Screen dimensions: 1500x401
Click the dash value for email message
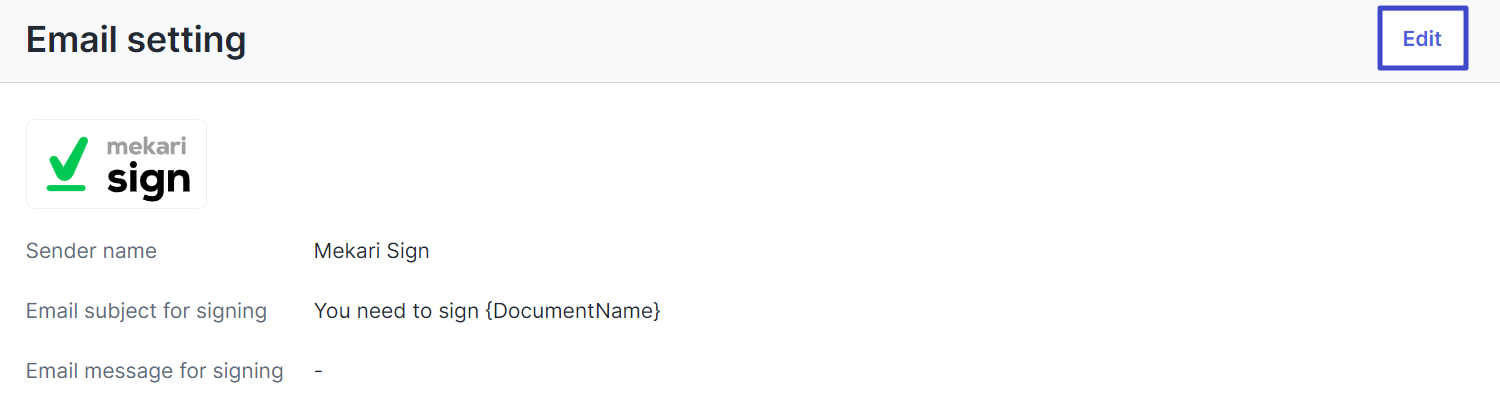click(318, 371)
